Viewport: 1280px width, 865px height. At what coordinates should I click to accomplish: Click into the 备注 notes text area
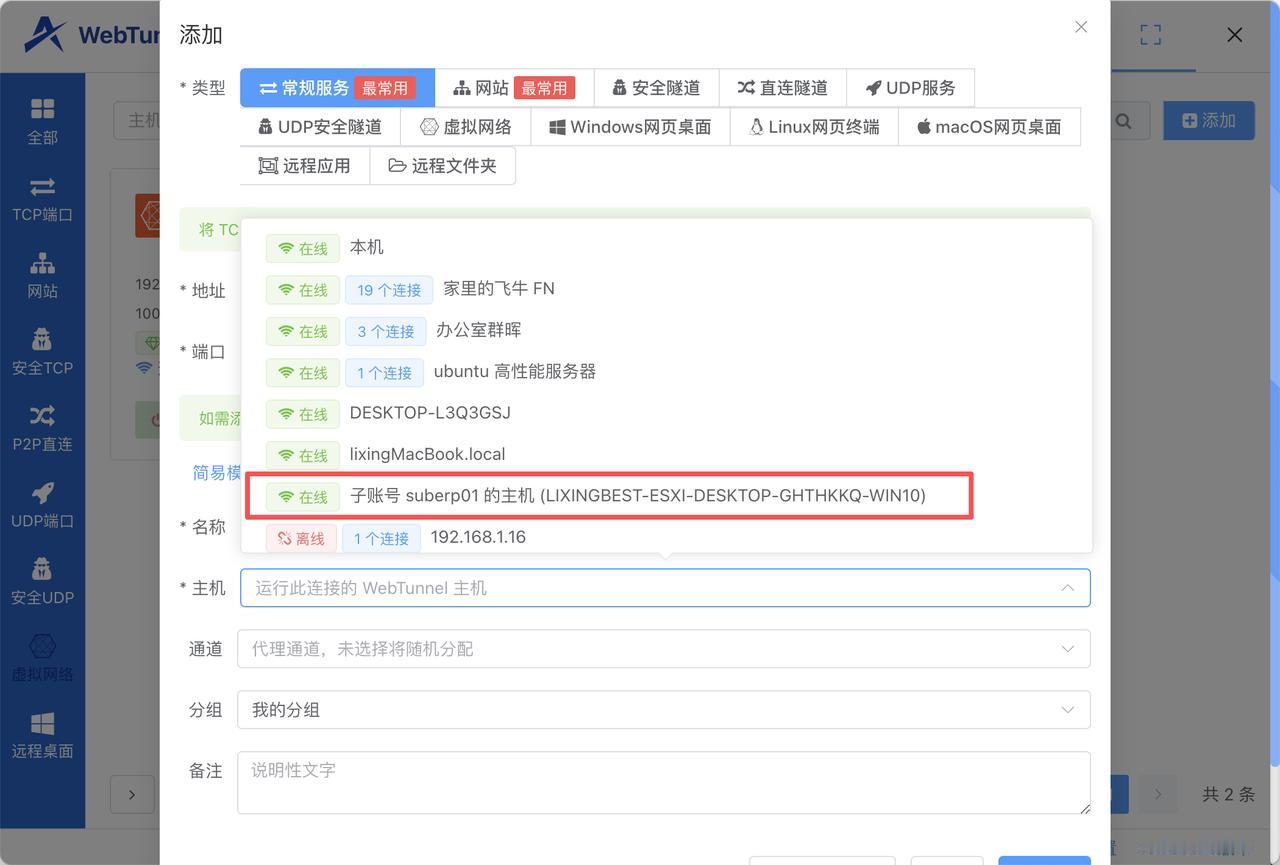pos(664,783)
